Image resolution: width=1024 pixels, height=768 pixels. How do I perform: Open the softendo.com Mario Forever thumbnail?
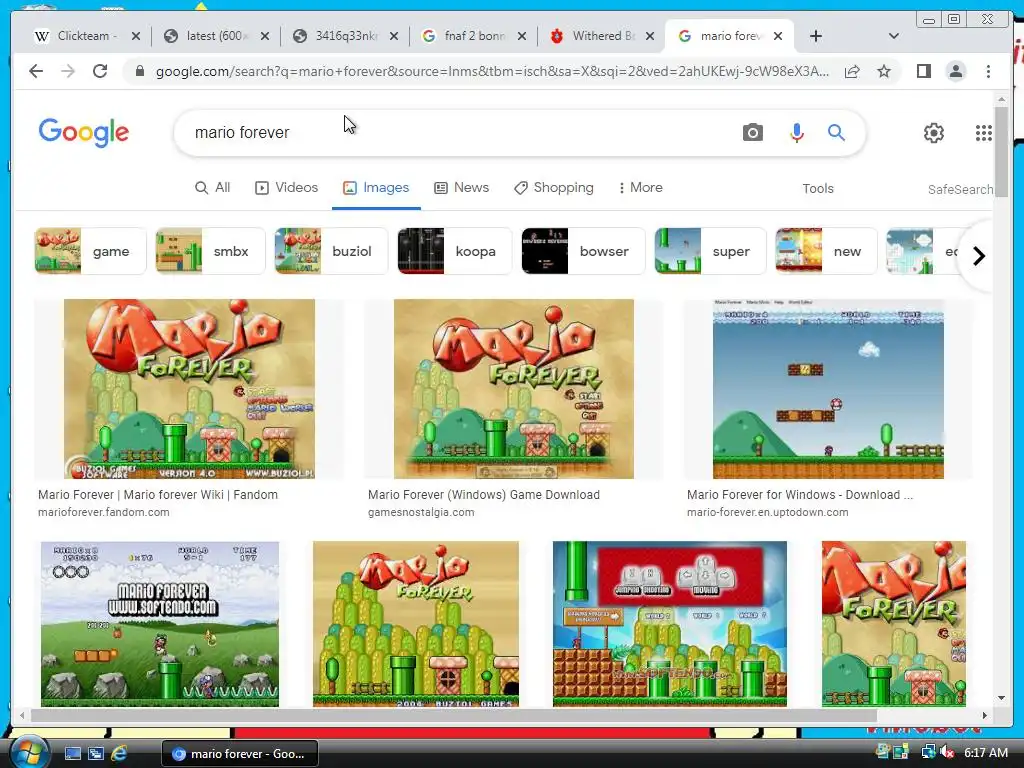[160, 624]
